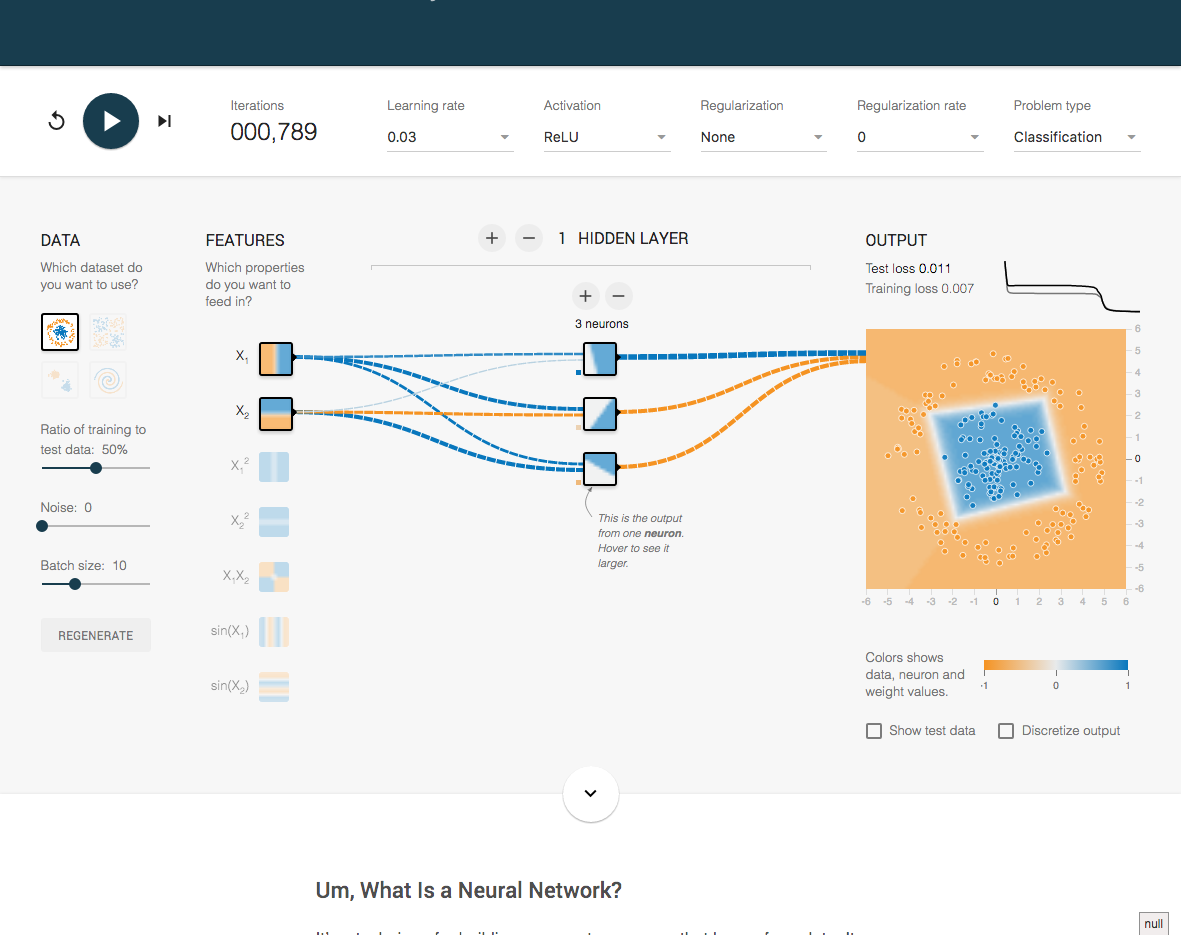
Task: Open the Activation dropdown showing ReLU
Action: point(606,137)
